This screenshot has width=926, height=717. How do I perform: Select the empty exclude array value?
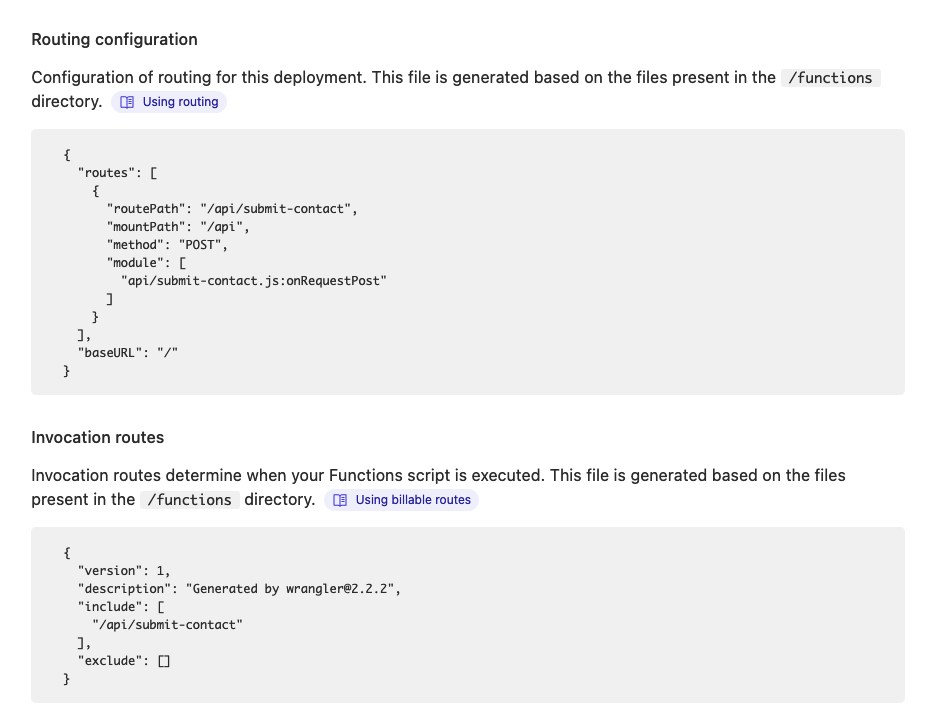pyautogui.click(x=163, y=660)
